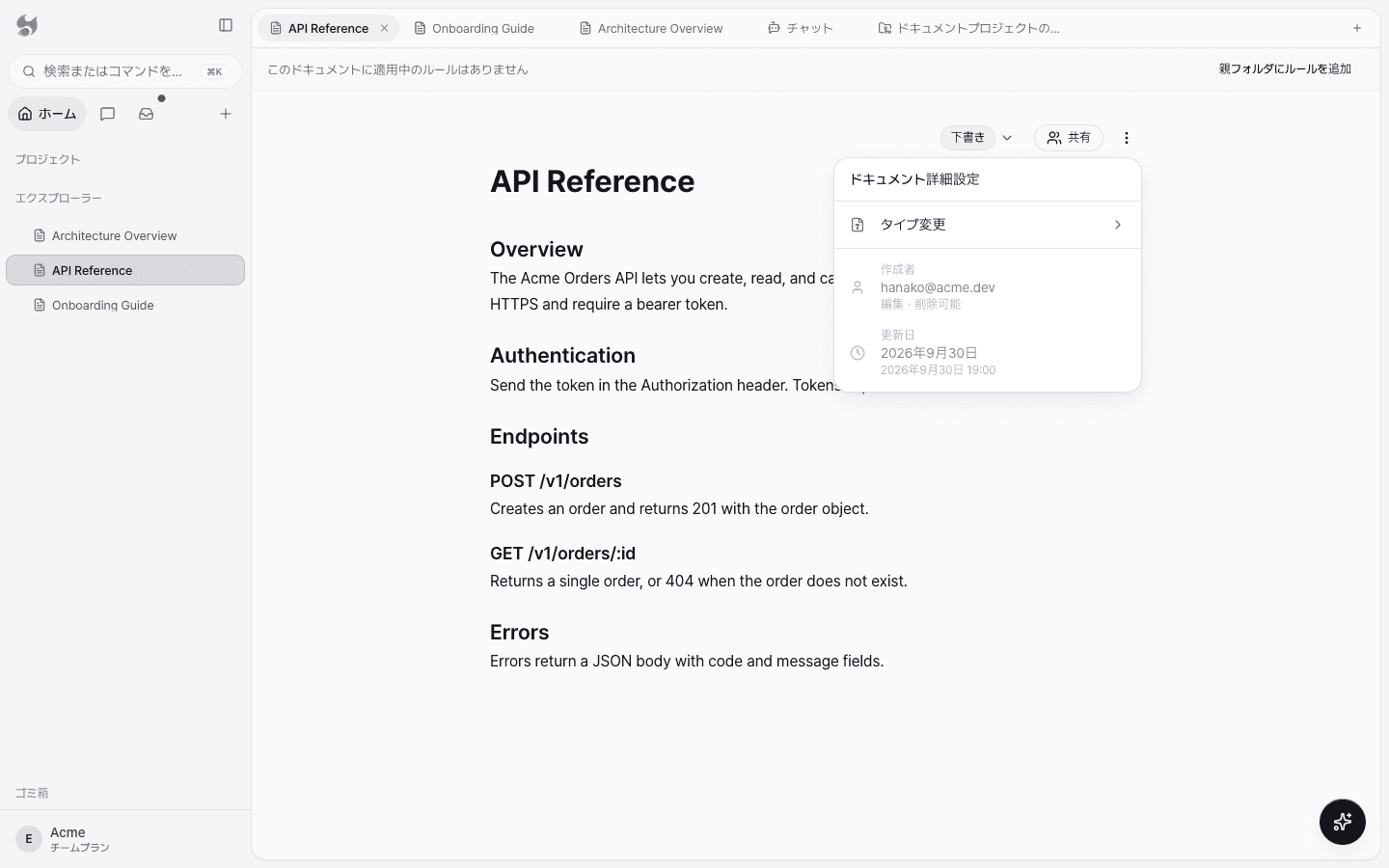Click the プロジェクト section label
Viewport: 1389px width, 868px height.
pos(47,159)
